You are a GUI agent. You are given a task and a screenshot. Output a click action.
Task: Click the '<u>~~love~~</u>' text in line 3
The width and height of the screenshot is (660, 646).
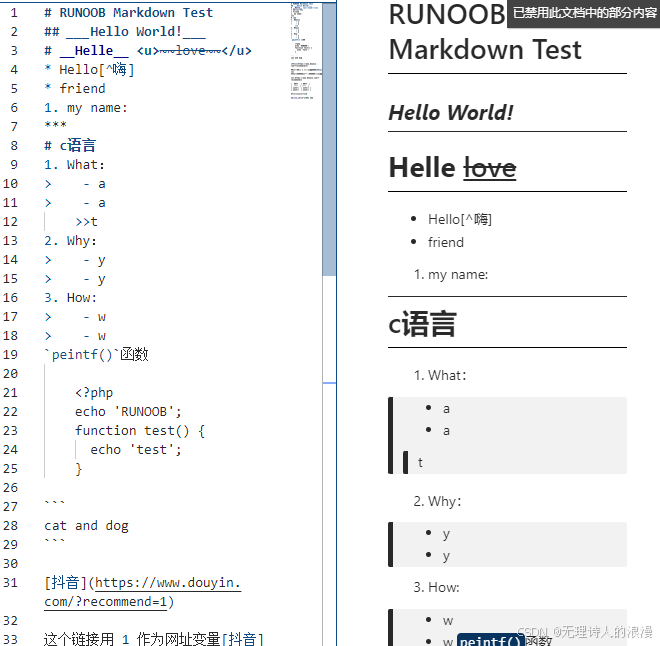pos(194,51)
